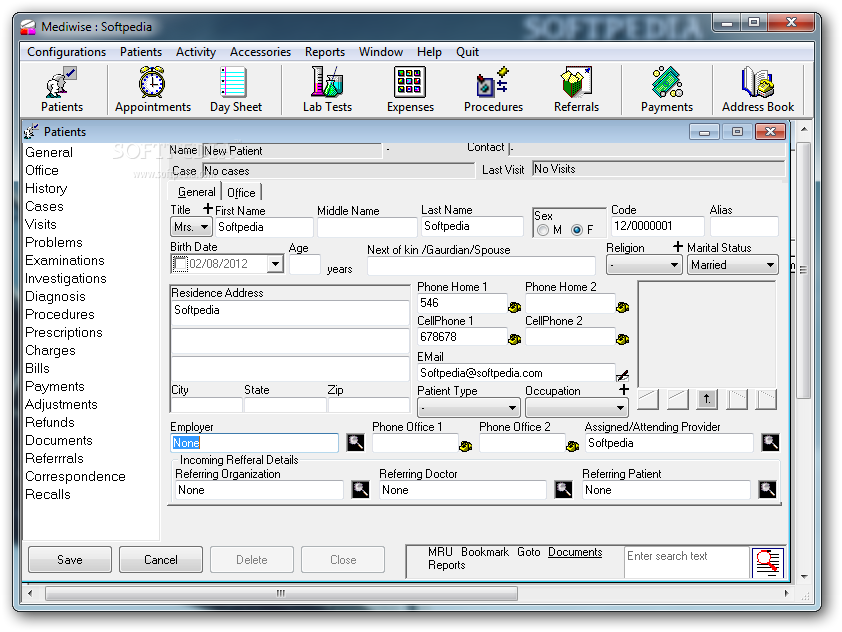Click the phone icon beside CellPhone 2
Image resolution: width=842 pixels, height=632 pixels.
(x=622, y=339)
